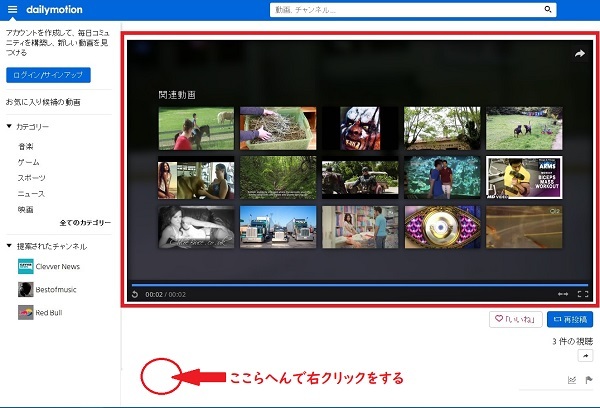Select the スポーツ category
600x408 pixels.
(31, 177)
